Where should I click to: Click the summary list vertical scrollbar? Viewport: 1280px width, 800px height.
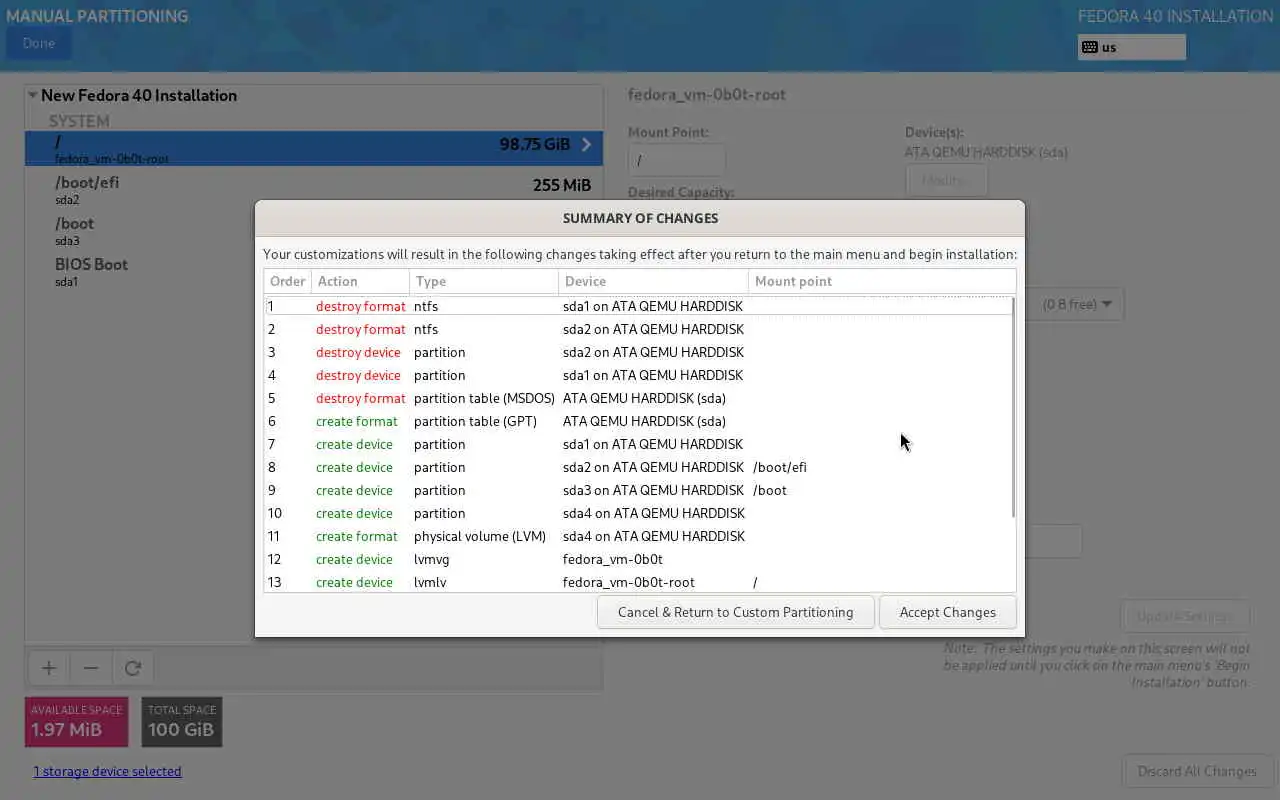(1013, 407)
